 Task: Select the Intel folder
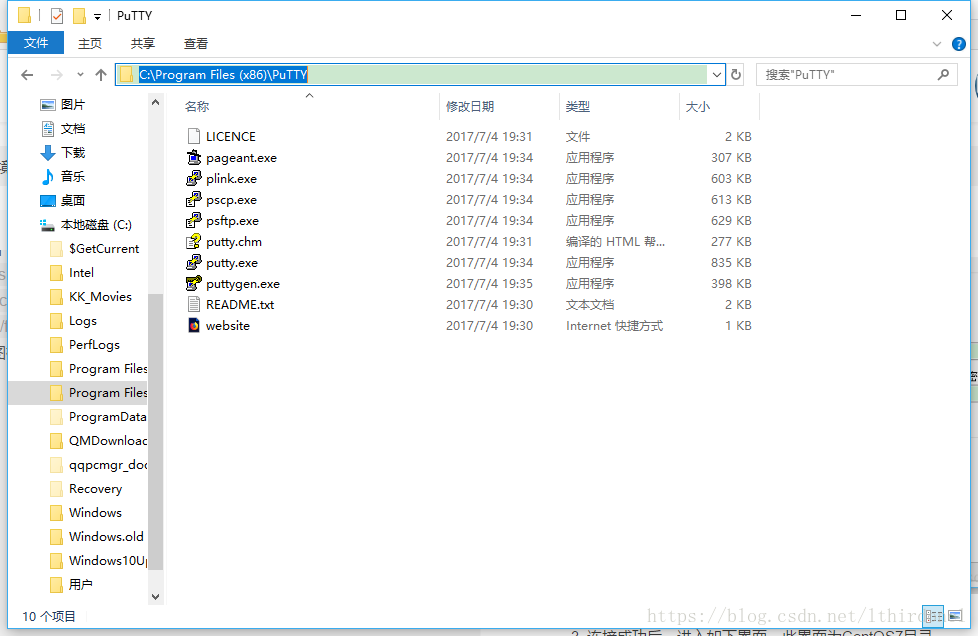pos(81,272)
